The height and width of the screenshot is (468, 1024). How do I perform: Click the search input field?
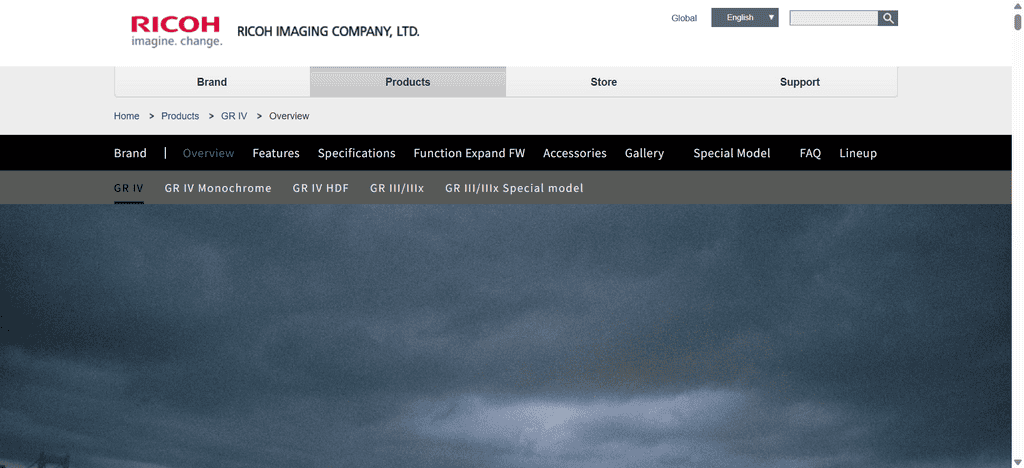tap(834, 18)
